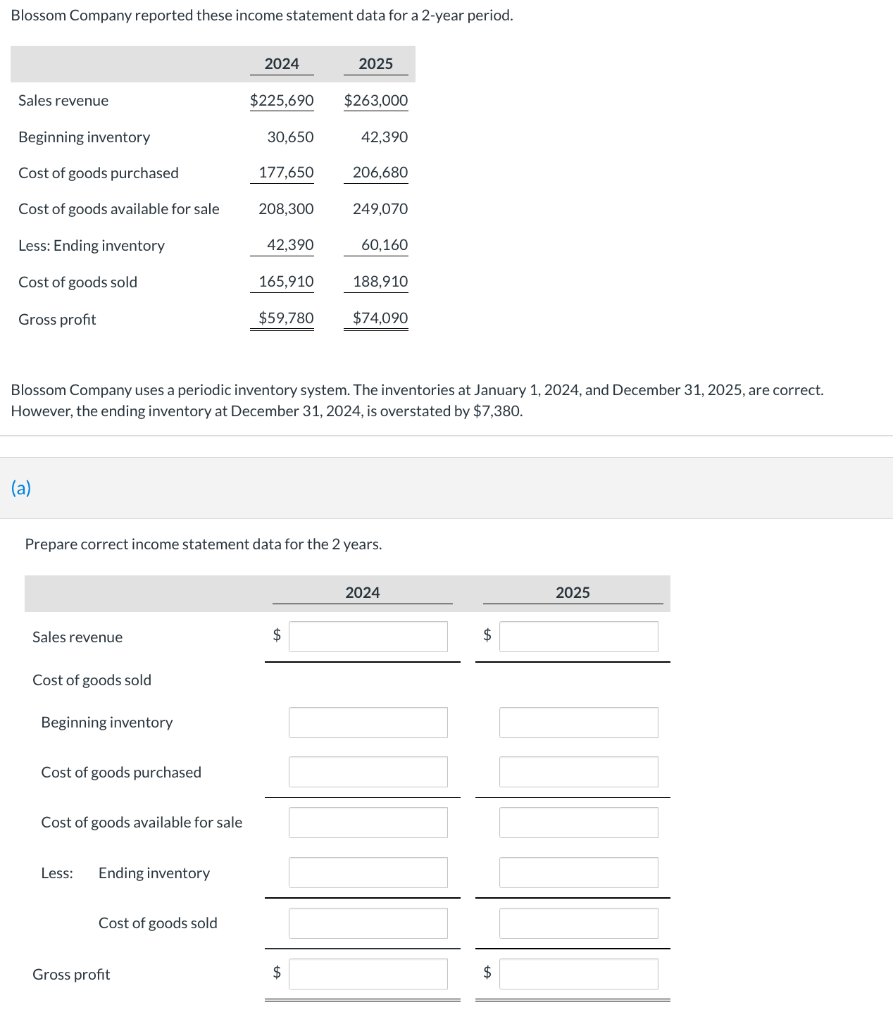Click the 2024 header of the data table
This screenshot has height=1024, width=893.
pyautogui.click(x=281, y=63)
